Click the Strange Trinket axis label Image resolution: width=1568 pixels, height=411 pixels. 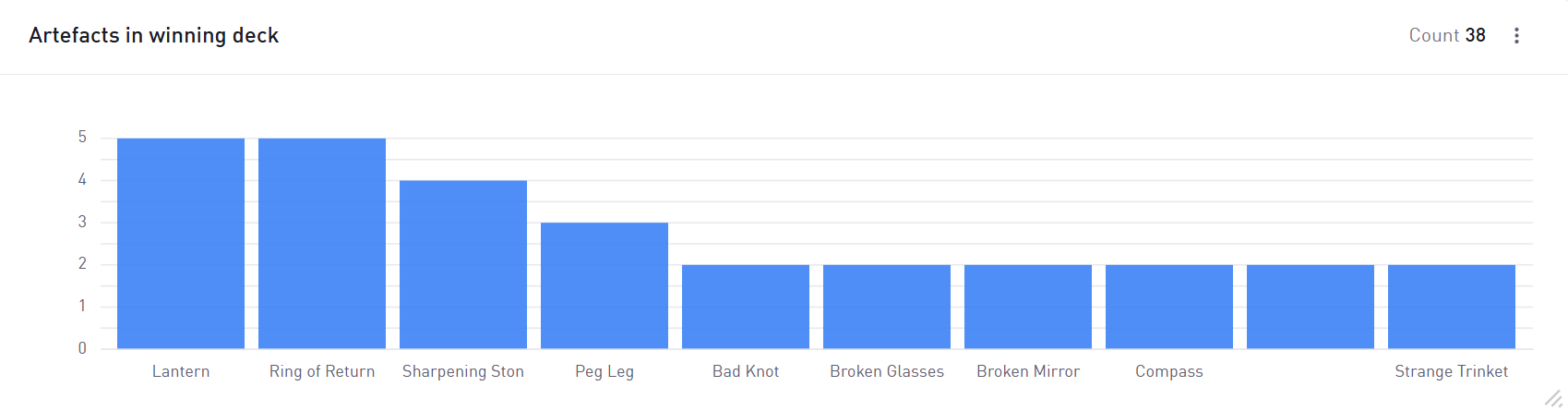pos(1451,371)
